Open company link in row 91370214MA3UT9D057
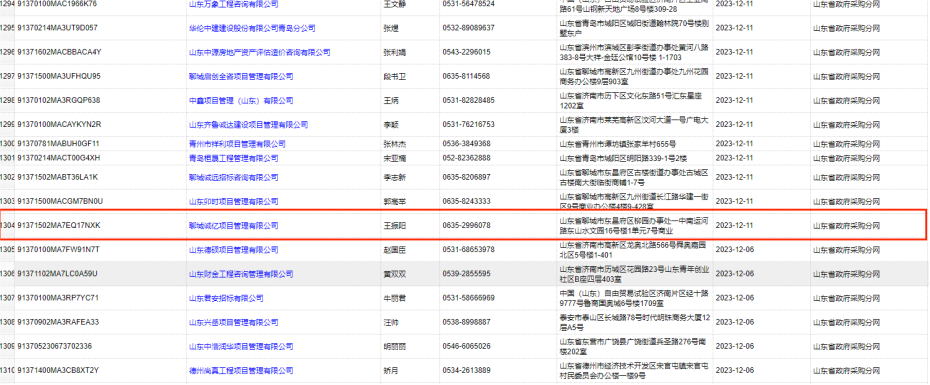930x385 pixels. pos(252,28)
